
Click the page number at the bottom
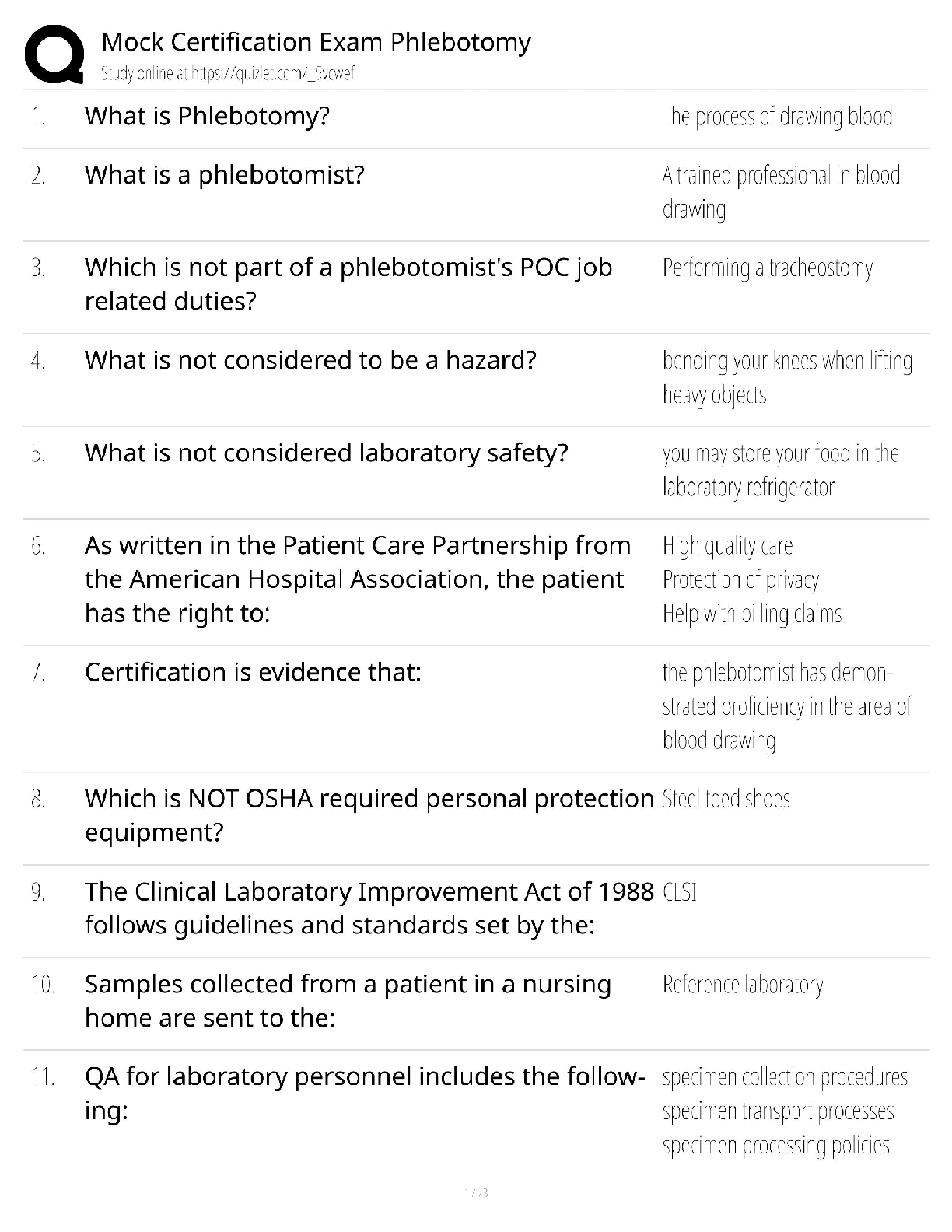(x=475, y=1192)
